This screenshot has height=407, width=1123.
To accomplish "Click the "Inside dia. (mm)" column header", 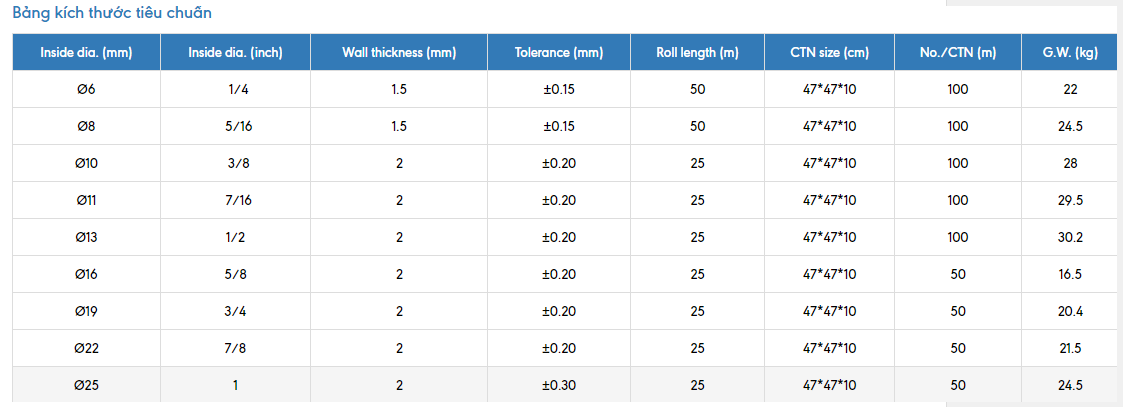I will tap(86, 52).
